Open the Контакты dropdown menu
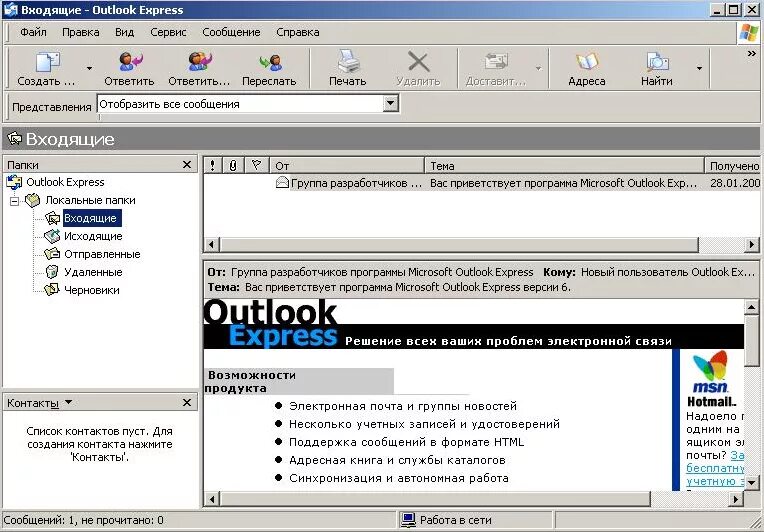 click(x=68, y=402)
